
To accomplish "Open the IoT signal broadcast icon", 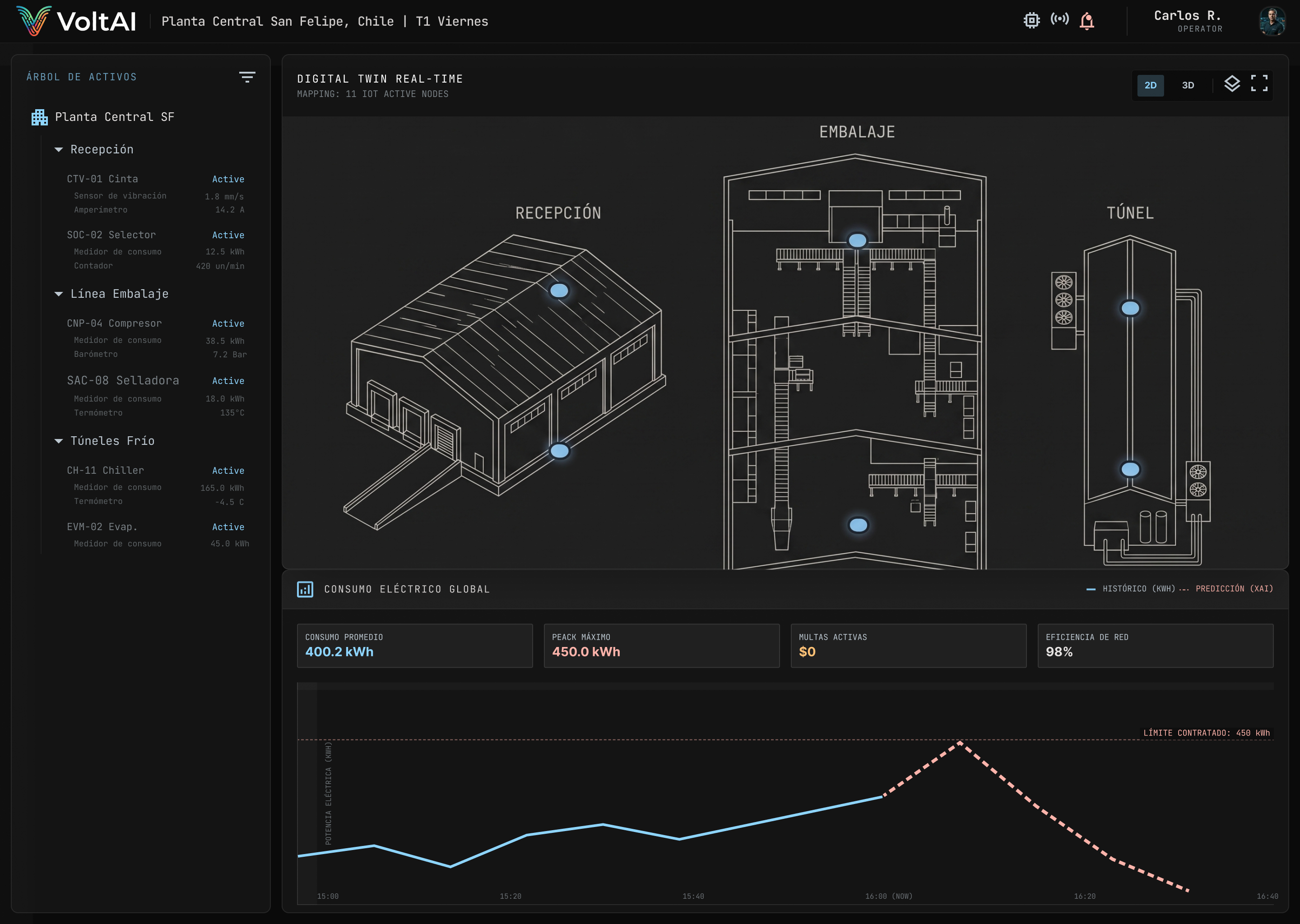I will (1059, 19).
